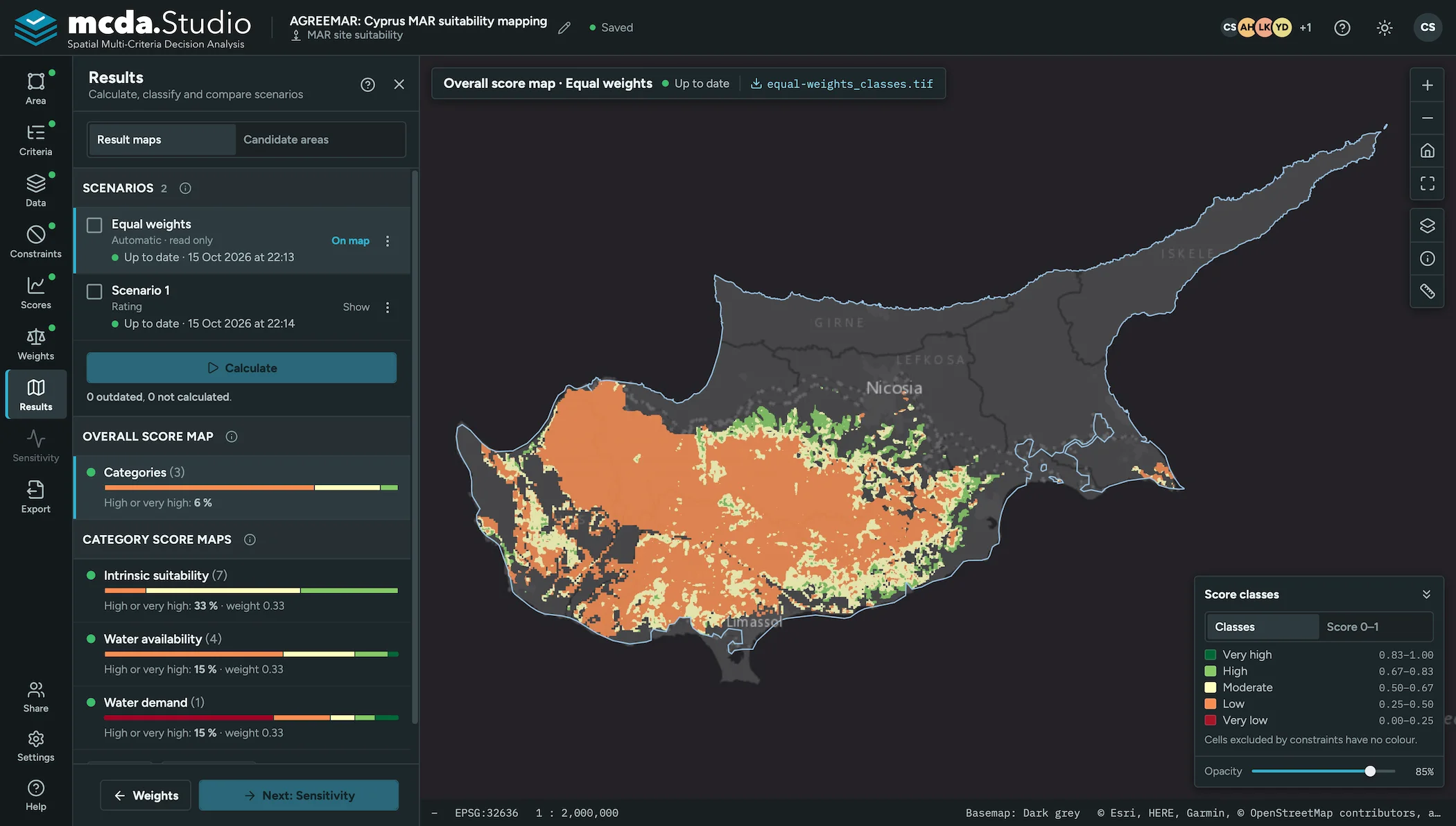Zoom out on the map
Viewport: 1456px width, 826px height.
coord(1428,118)
